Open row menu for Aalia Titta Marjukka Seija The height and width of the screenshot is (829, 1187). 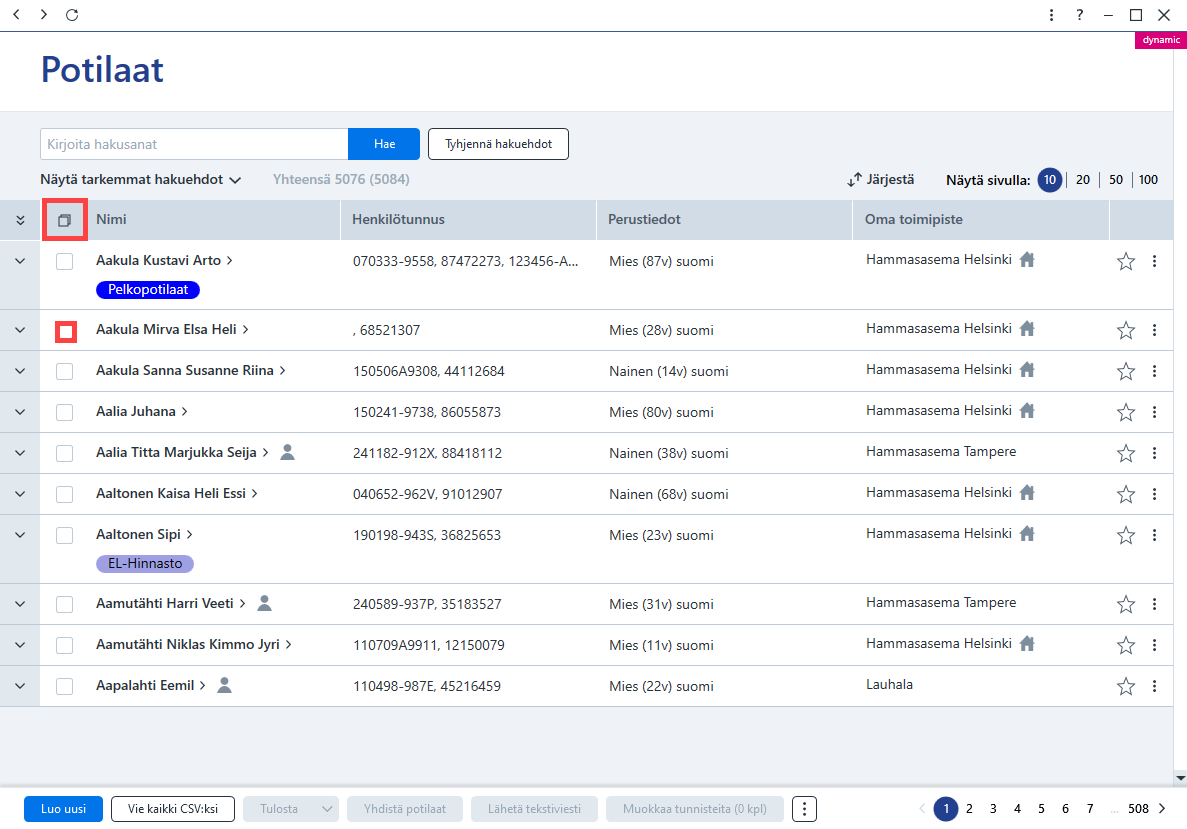point(1154,453)
